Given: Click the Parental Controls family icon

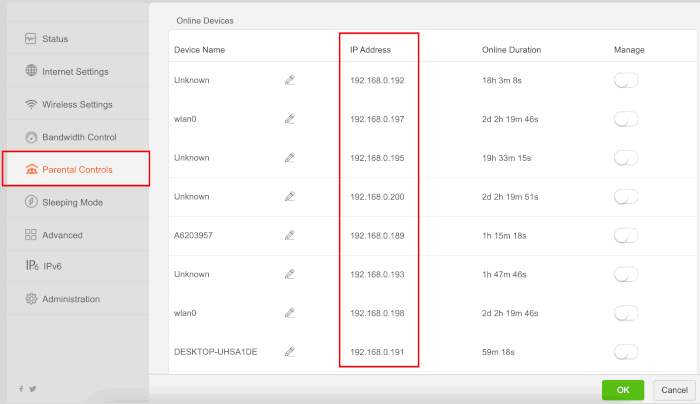Looking at the screenshot, I should click(x=31, y=169).
